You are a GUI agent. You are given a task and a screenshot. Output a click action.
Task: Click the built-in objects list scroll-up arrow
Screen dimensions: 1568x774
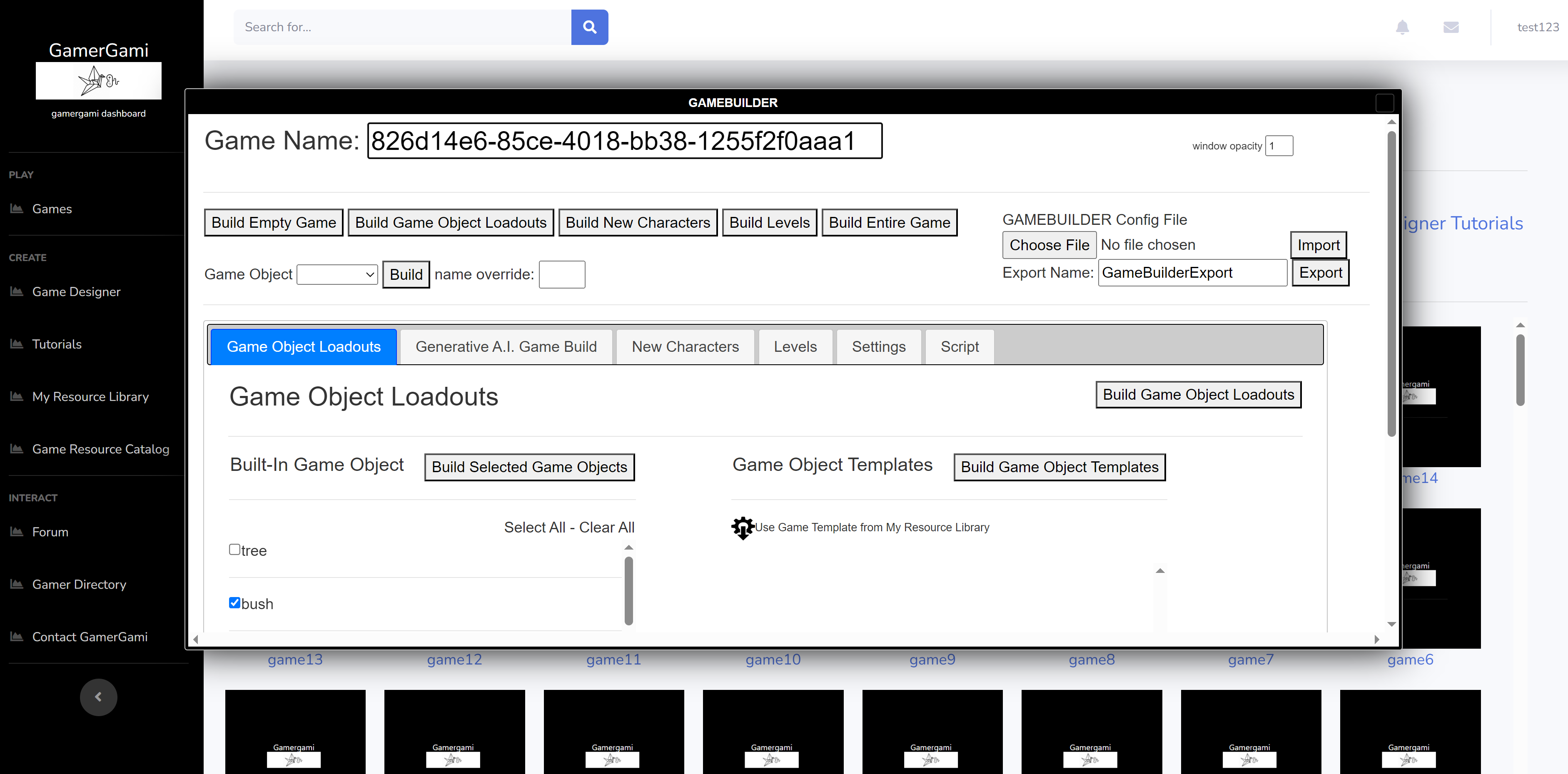(x=629, y=548)
